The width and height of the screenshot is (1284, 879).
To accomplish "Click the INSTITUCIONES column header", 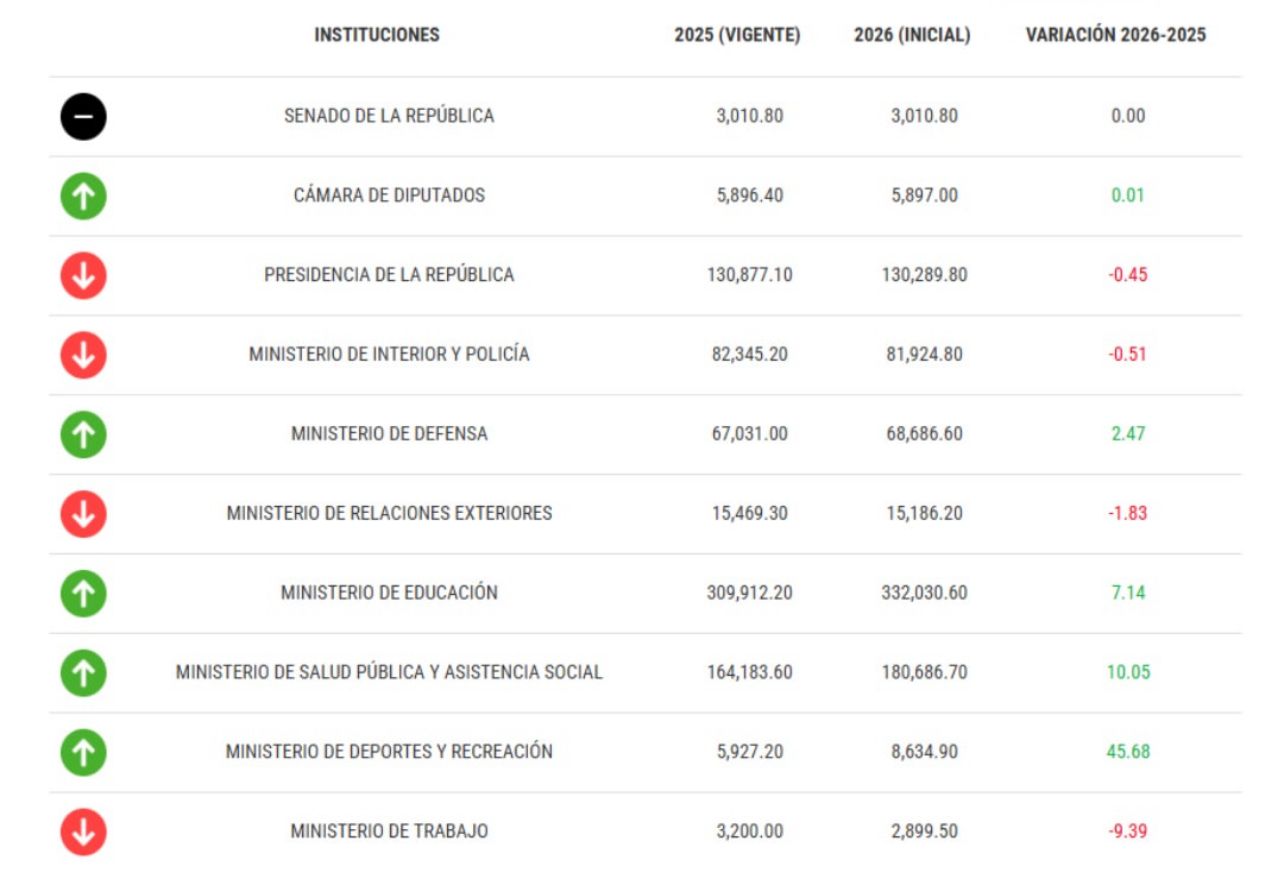I will click(377, 35).
